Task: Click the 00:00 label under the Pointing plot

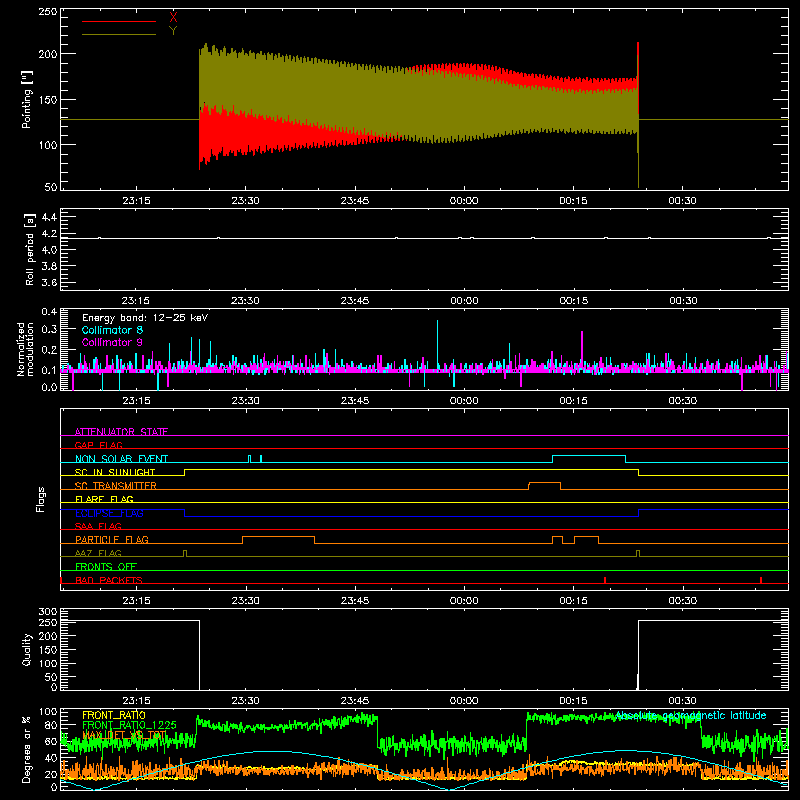Action: pyautogui.click(x=464, y=201)
